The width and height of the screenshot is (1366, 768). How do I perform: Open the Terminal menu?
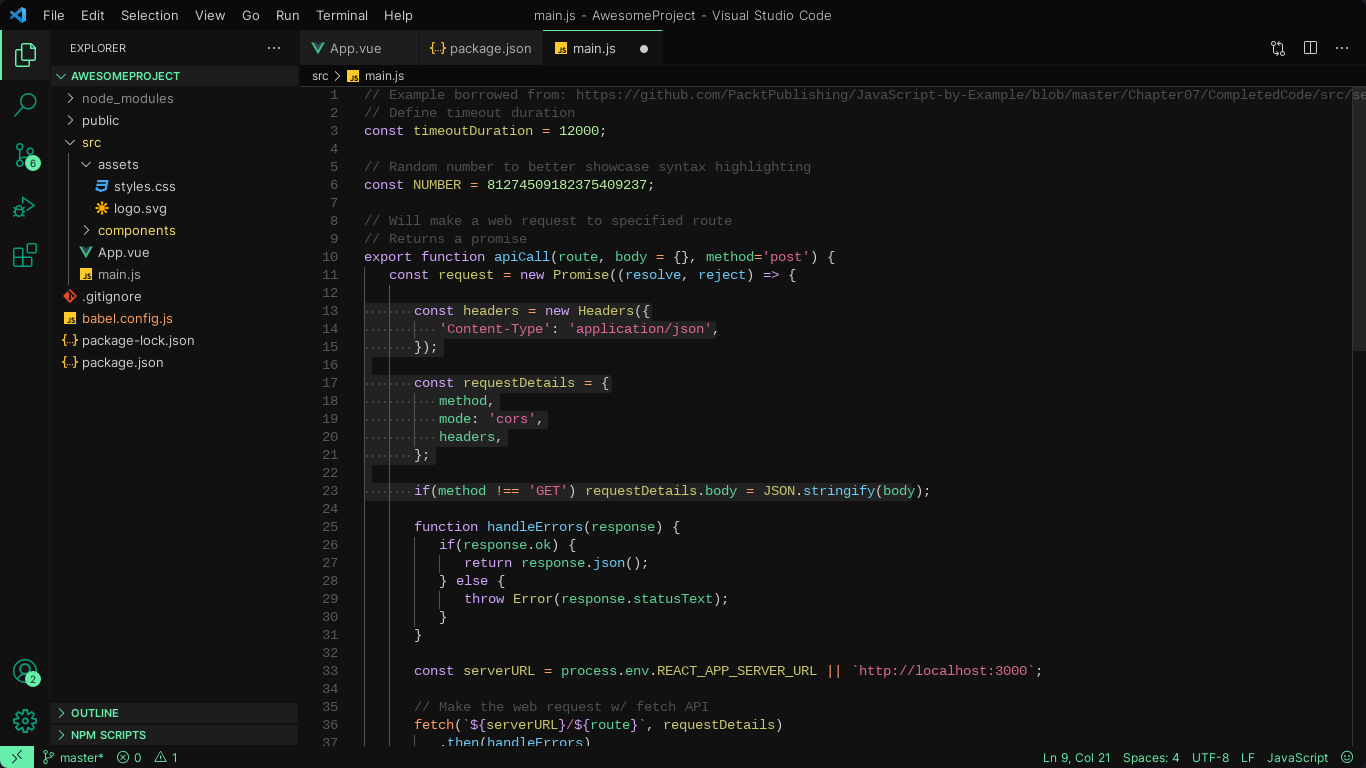342,15
